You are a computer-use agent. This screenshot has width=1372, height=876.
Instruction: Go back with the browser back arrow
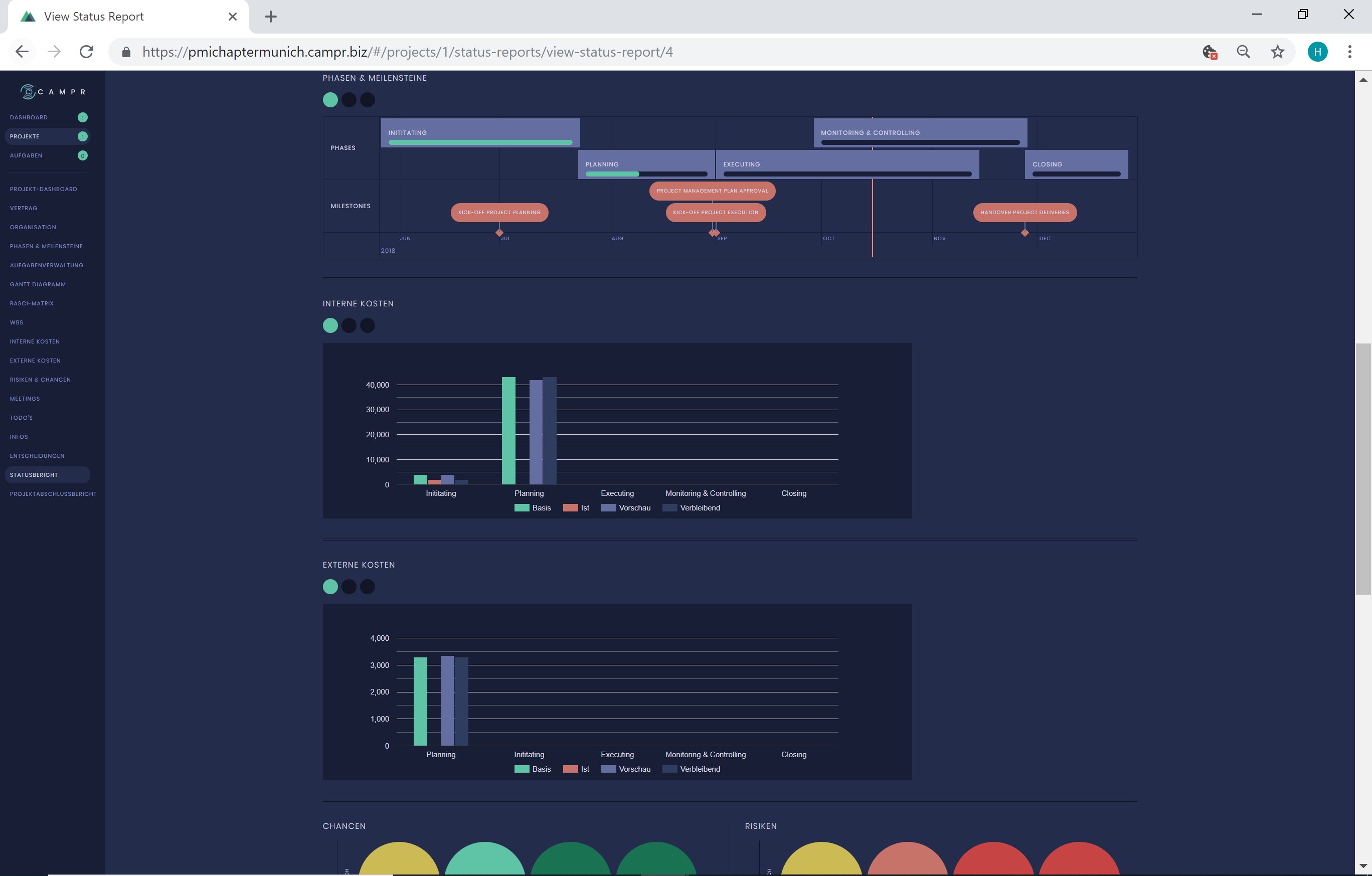(x=22, y=52)
